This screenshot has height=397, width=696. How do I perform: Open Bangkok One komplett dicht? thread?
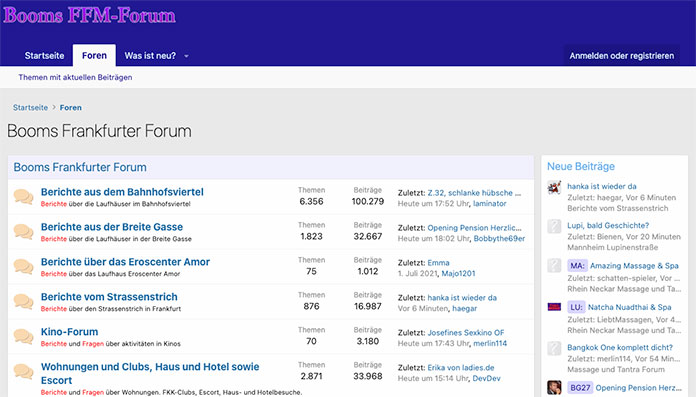[x=620, y=348]
